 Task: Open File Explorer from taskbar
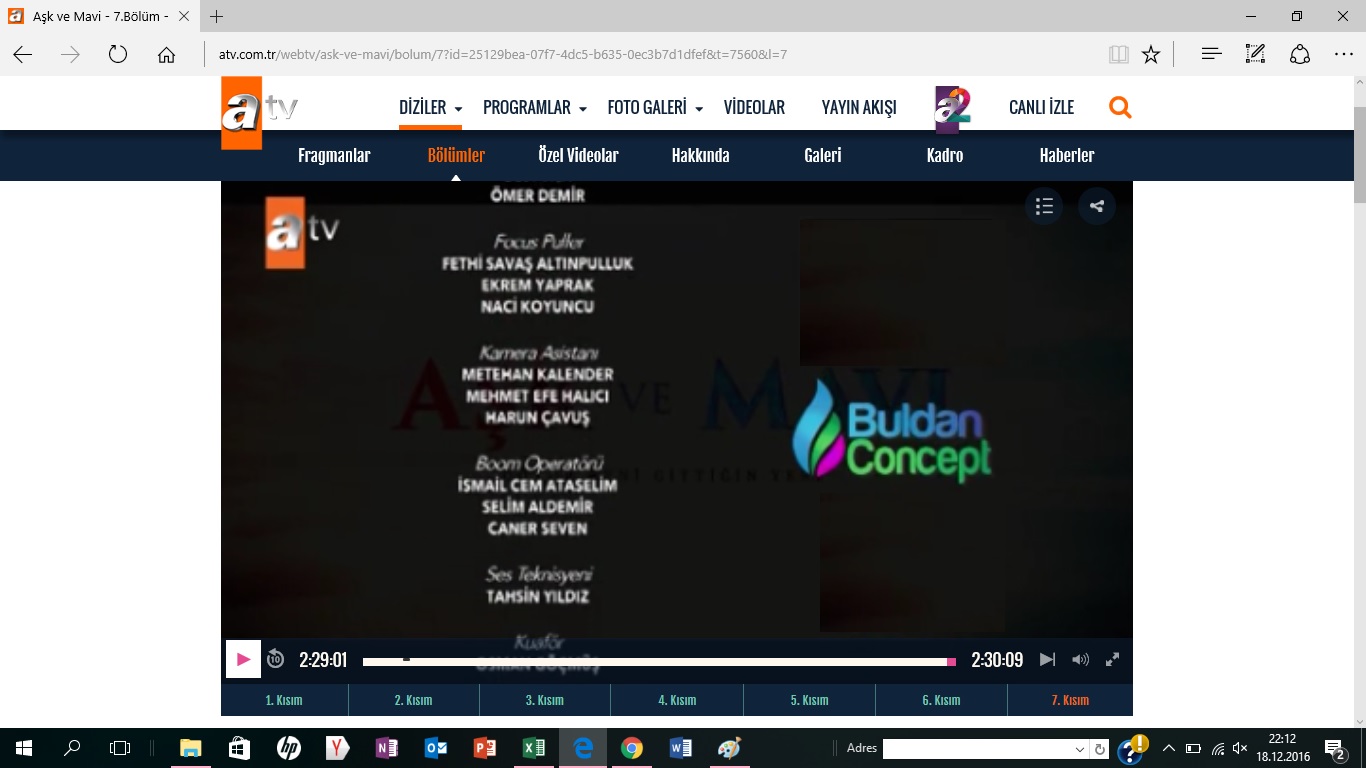190,748
